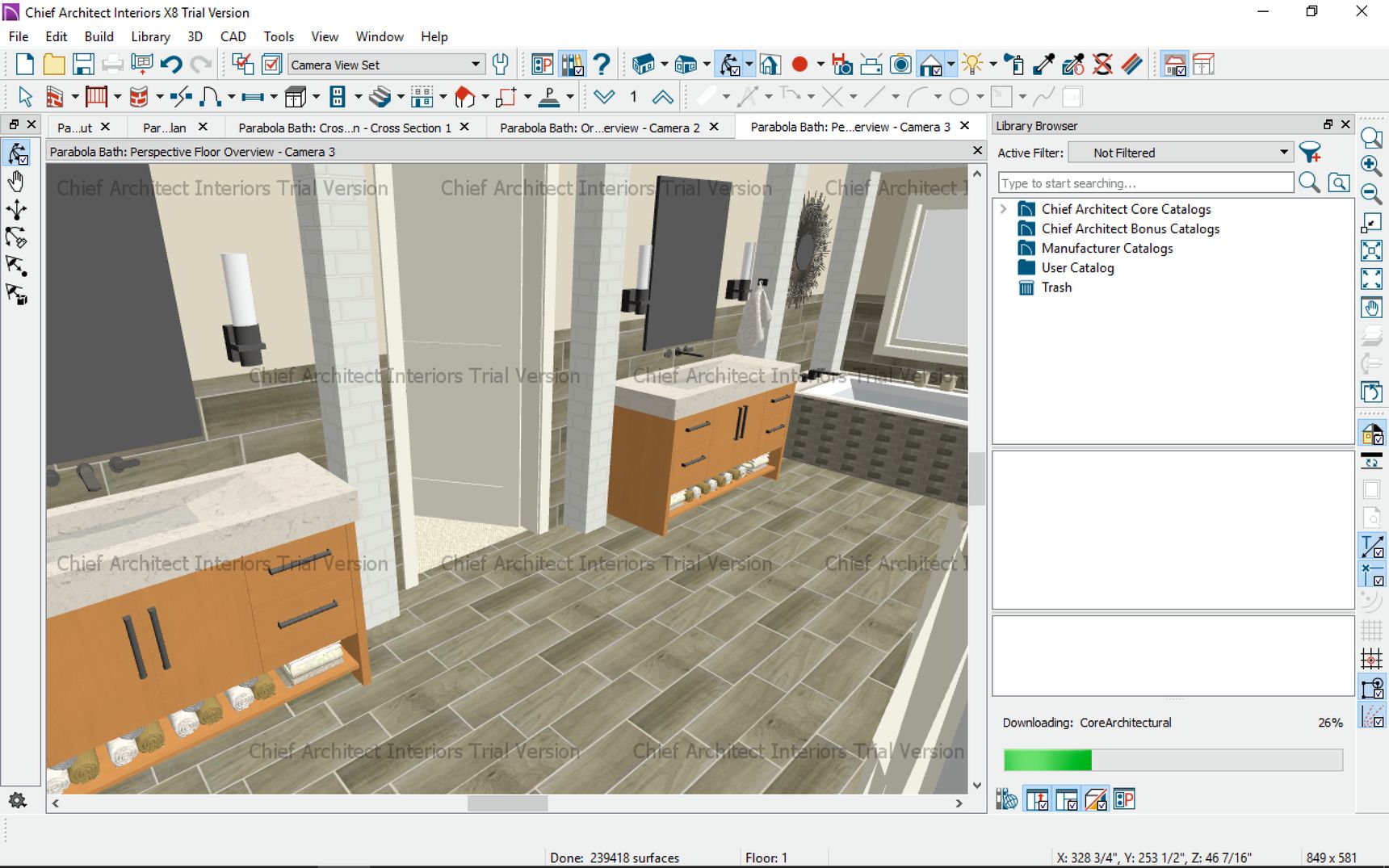Toggle Grid Snaps on the right toolbar

tap(1371, 659)
